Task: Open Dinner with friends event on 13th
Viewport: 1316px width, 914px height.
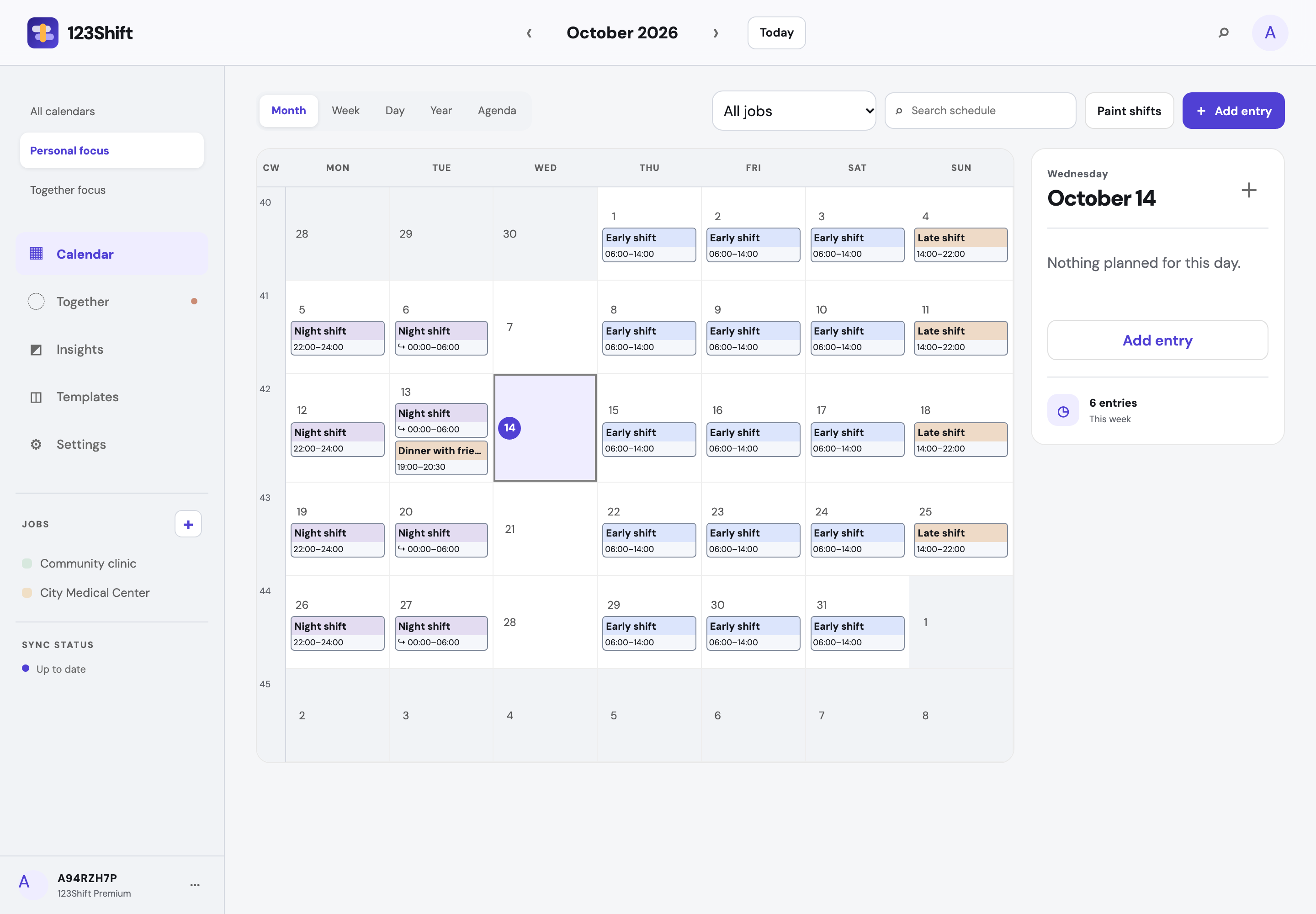Action: [441, 457]
